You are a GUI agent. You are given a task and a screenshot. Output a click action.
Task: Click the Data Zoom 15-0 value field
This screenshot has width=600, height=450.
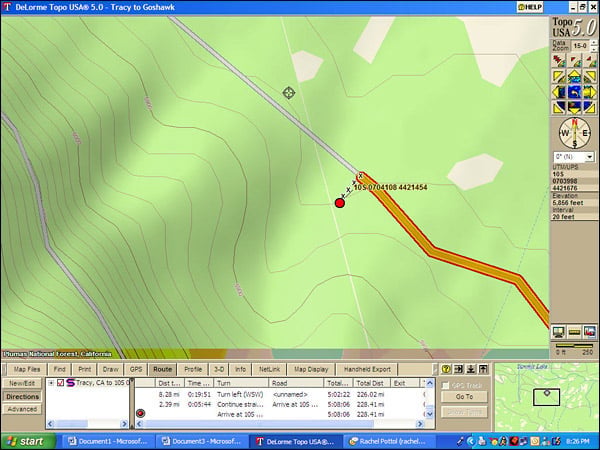coord(580,46)
